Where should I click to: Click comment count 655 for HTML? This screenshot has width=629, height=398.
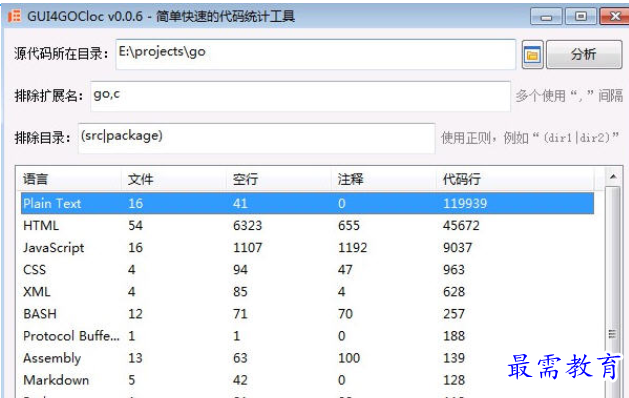[x=349, y=225]
